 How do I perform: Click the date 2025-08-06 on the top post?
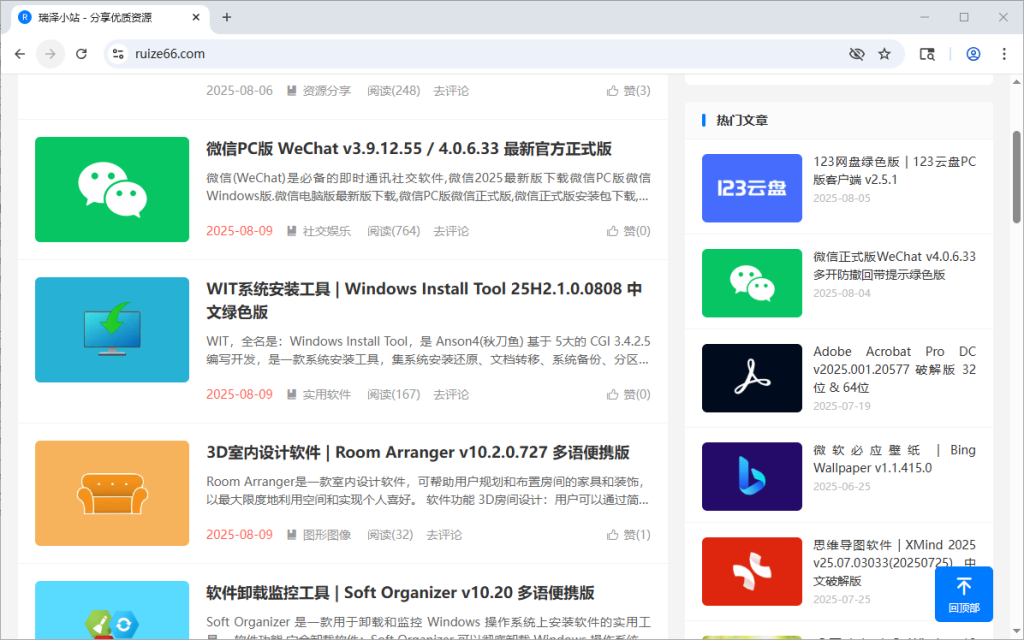(239, 91)
